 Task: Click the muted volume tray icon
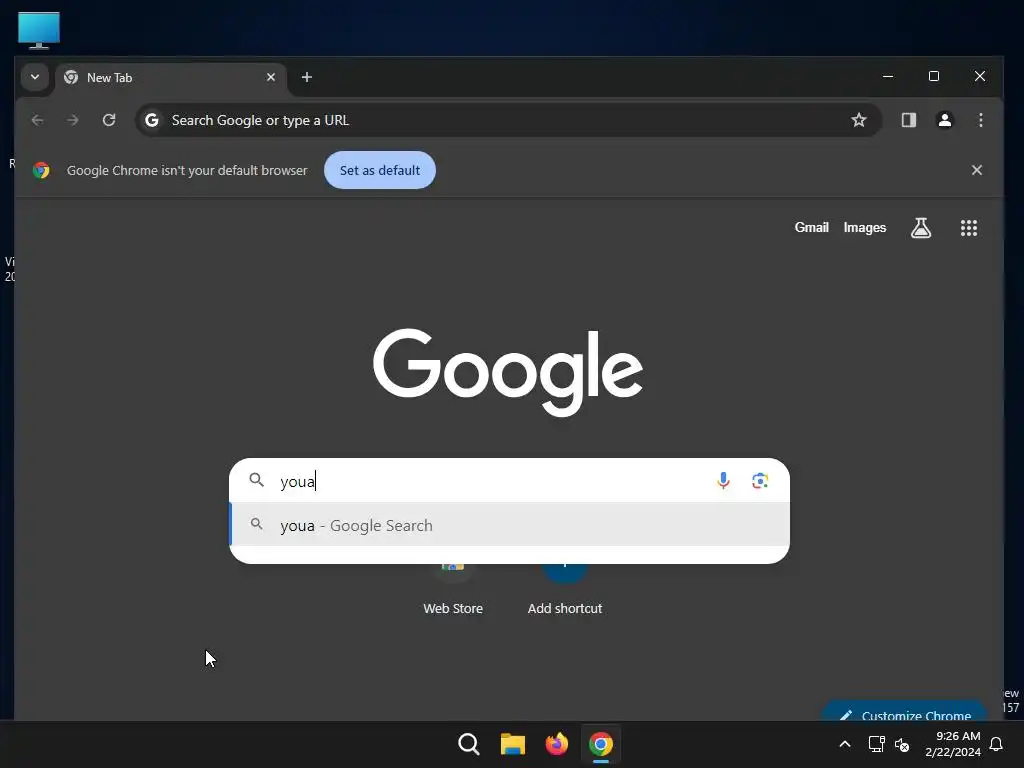[902, 744]
